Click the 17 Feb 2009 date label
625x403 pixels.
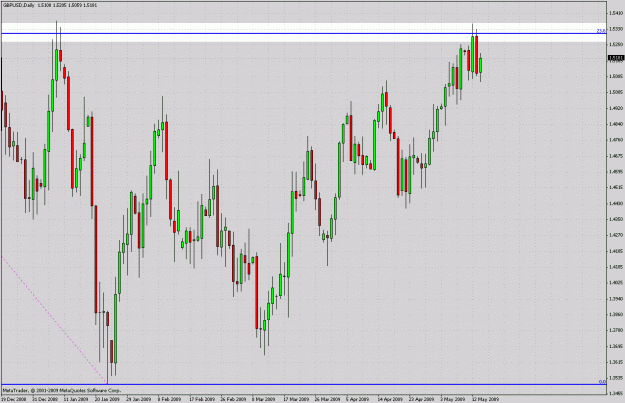tap(202, 399)
